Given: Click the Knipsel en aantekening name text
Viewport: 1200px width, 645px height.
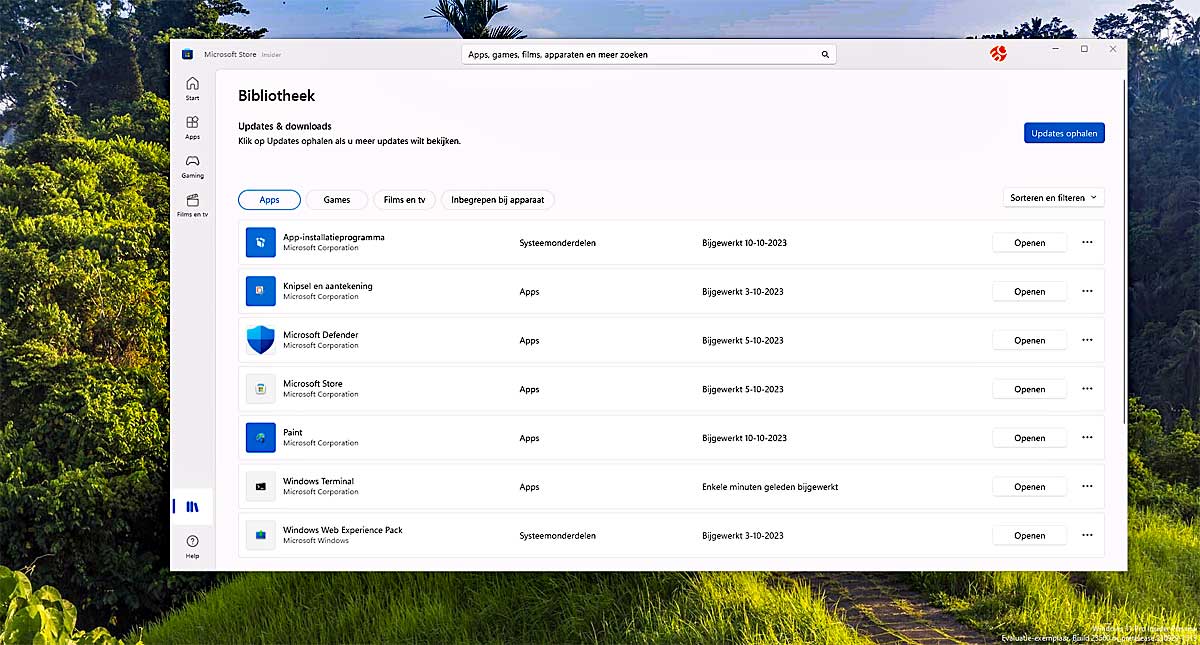Looking at the screenshot, I should [x=328, y=286].
